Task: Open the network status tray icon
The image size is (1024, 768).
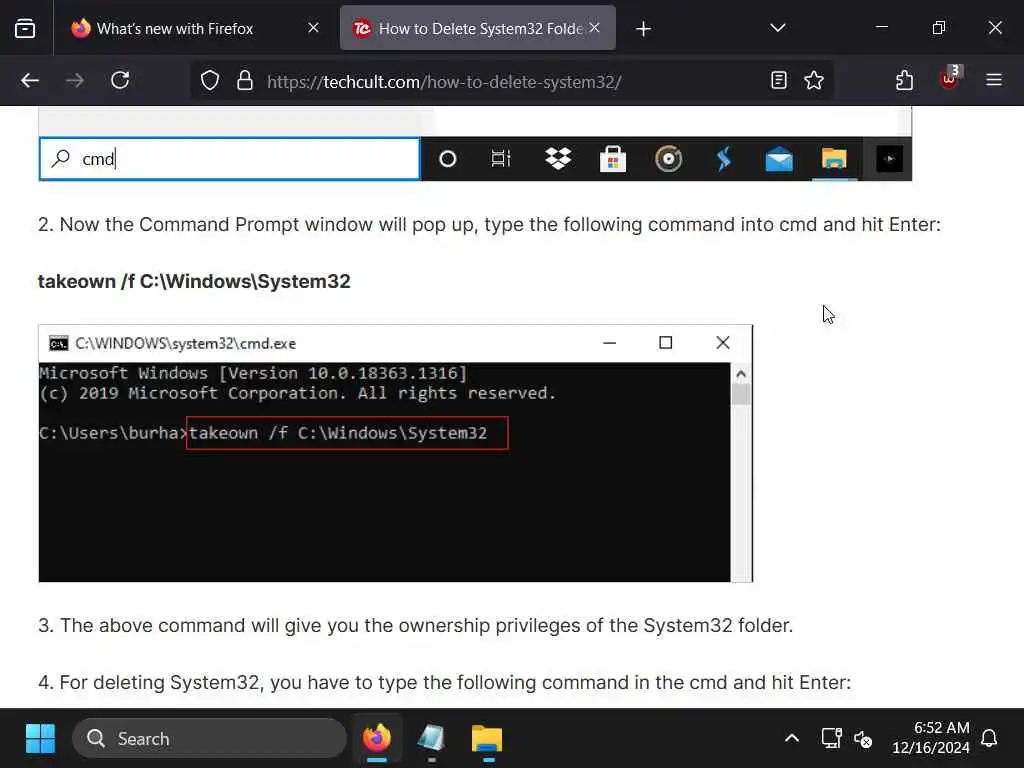Action: tap(831, 739)
